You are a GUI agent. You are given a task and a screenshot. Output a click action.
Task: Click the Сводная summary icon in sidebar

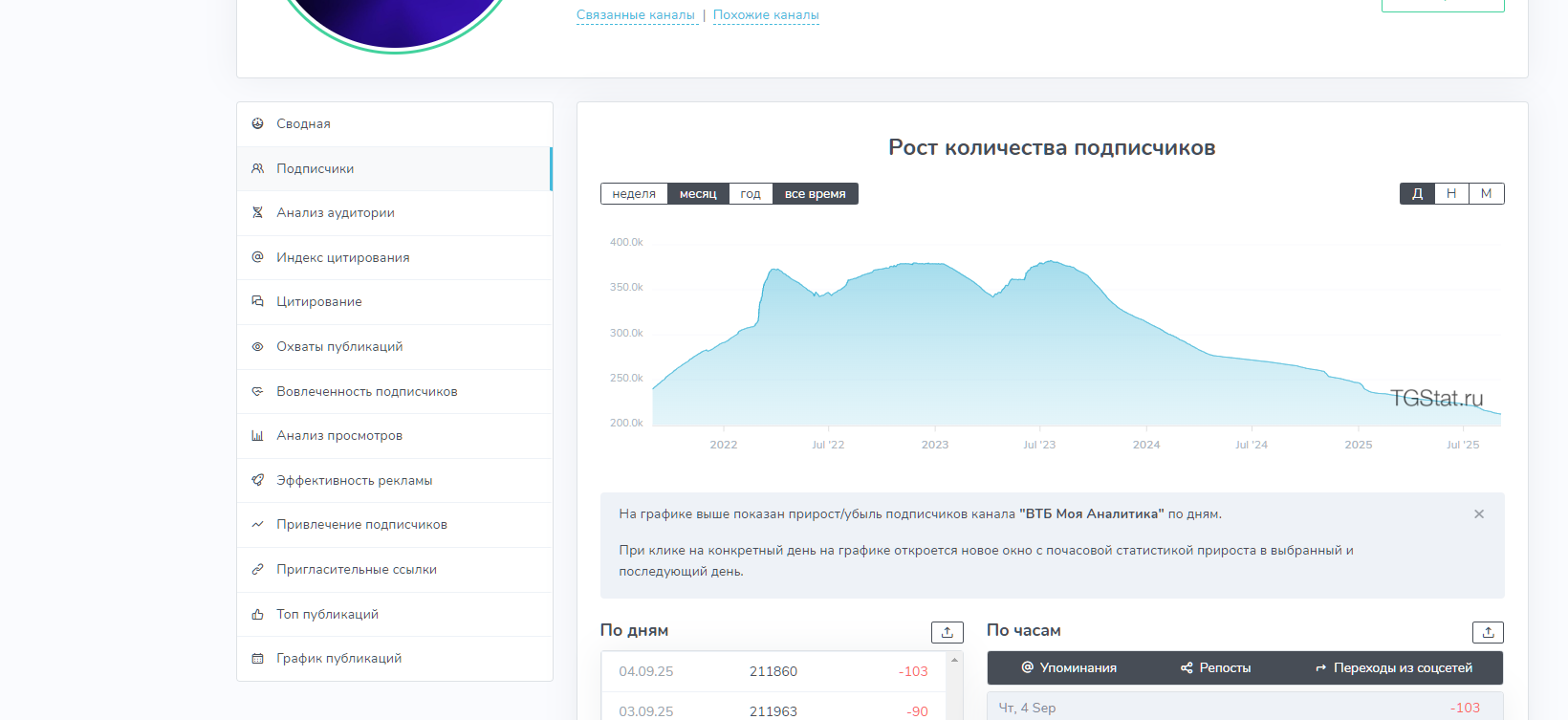[257, 123]
